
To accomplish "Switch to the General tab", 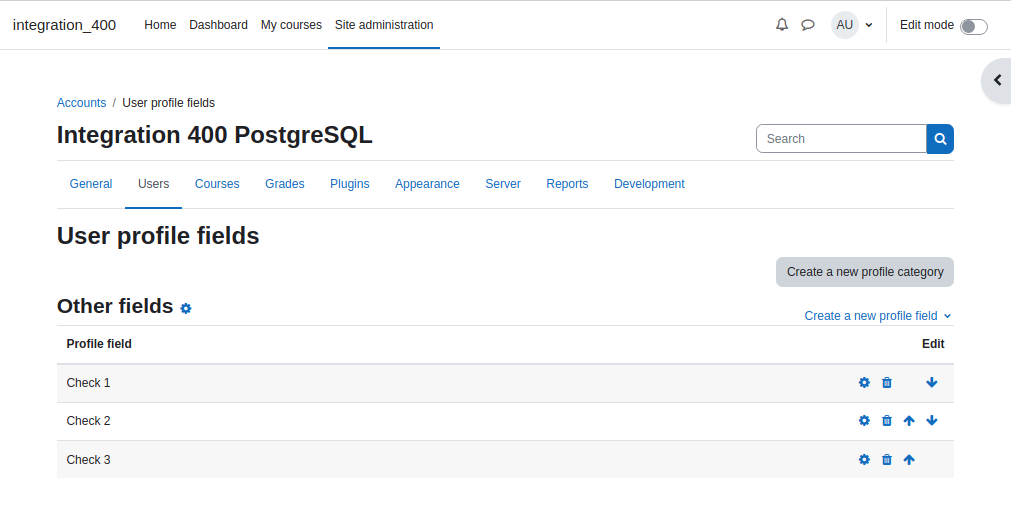I will [x=91, y=184].
